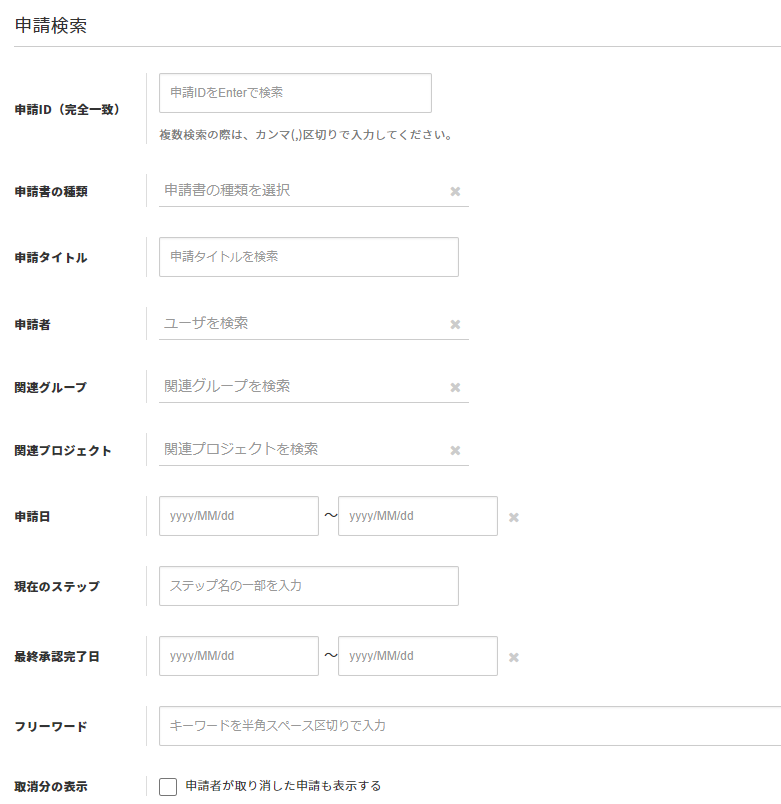Image resolution: width=781 pixels, height=804 pixels.
Task: Click the 現在のステップ step name input
Action: pos(308,586)
